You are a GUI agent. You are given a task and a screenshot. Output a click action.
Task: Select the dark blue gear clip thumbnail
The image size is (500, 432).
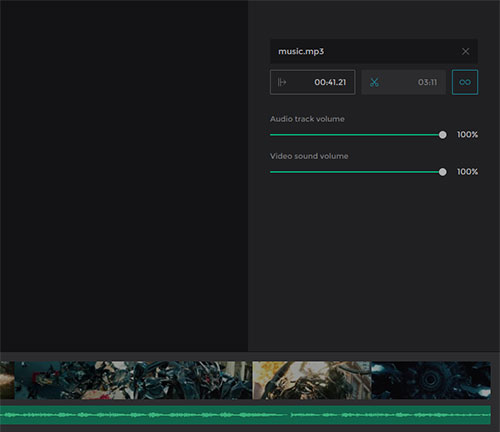click(431, 380)
